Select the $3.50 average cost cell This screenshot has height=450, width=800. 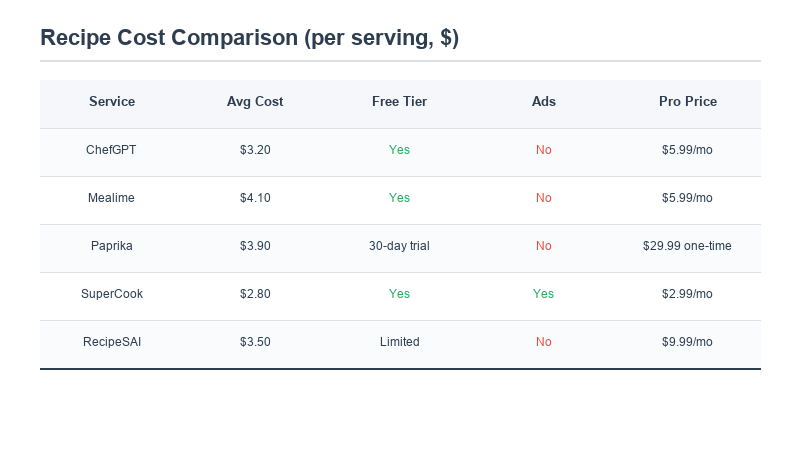[255, 342]
